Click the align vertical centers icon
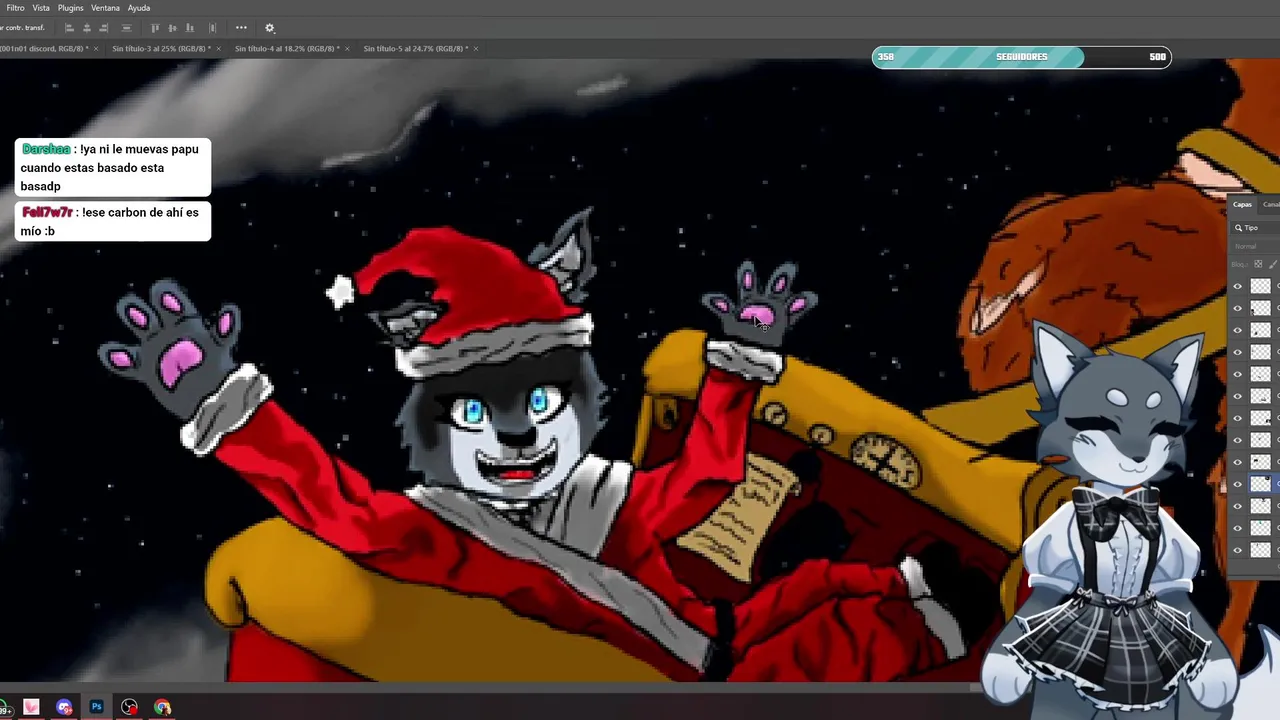 pos(174,28)
